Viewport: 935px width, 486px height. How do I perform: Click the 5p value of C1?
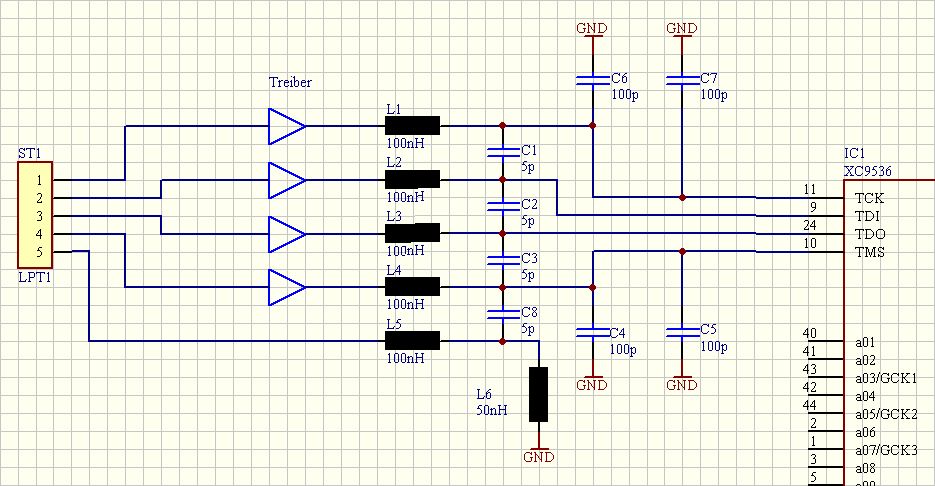[528, 166]
